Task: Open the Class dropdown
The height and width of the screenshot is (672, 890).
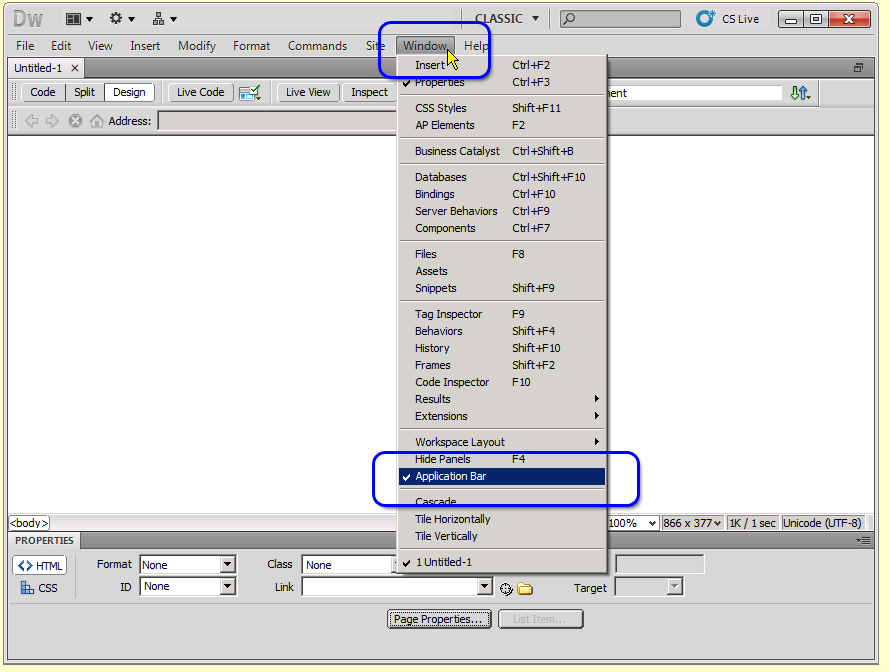Action: point(349,565)
